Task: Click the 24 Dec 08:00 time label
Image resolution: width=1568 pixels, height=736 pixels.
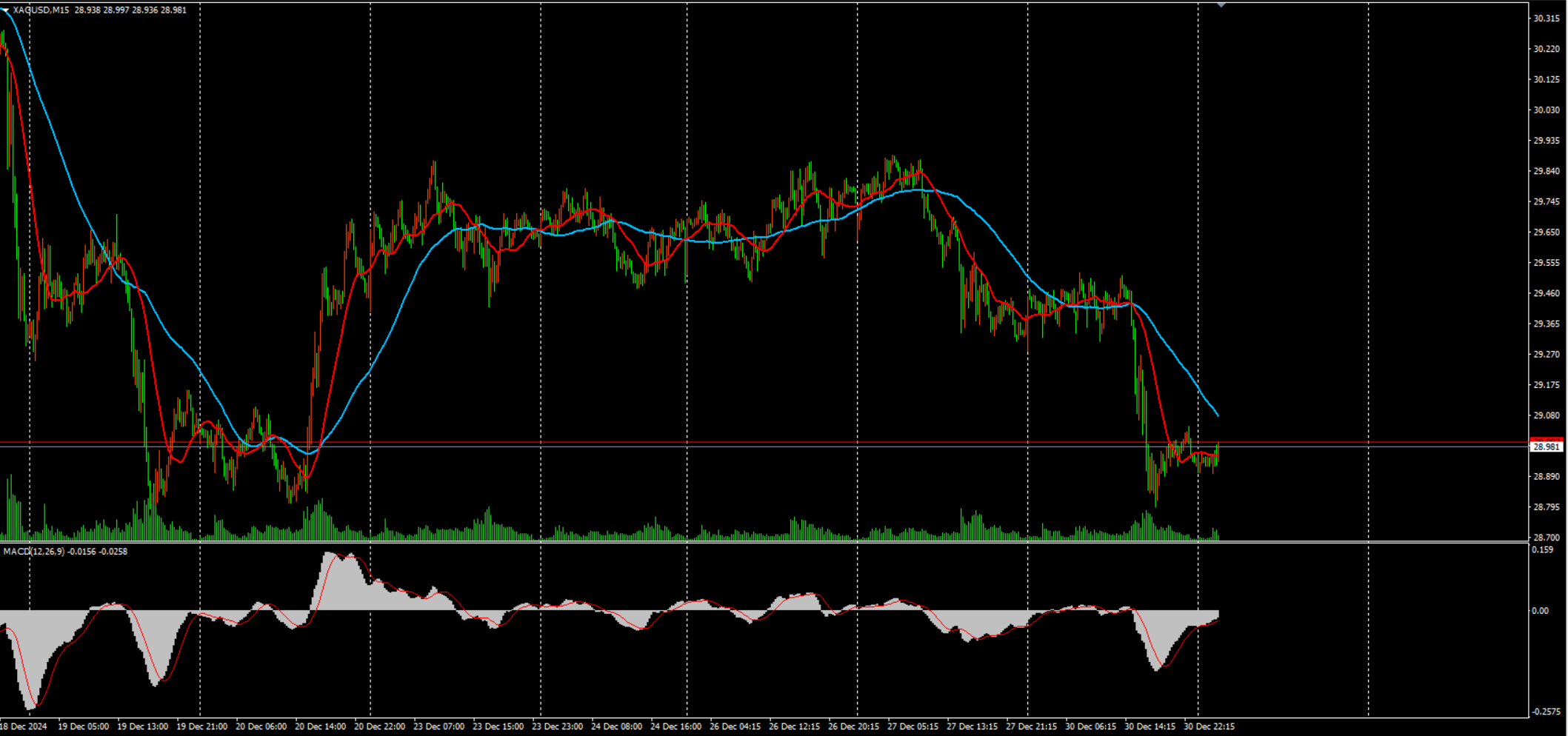Action: coord(616,726)
